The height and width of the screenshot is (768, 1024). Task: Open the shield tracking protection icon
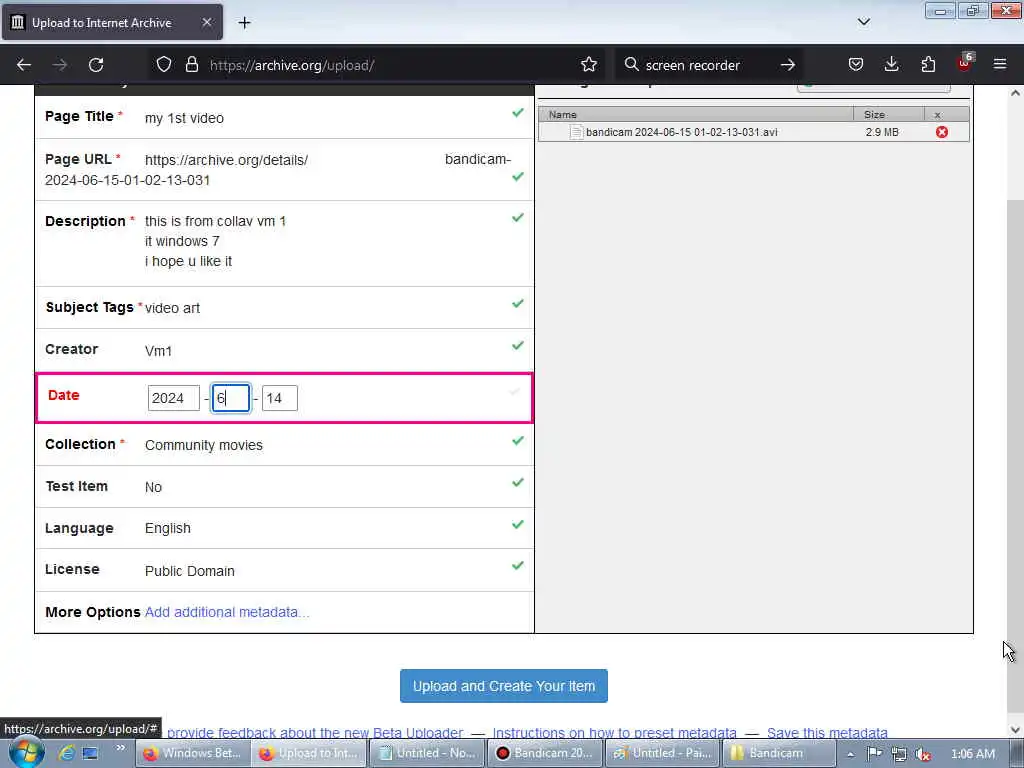click(x=164, y=65)
